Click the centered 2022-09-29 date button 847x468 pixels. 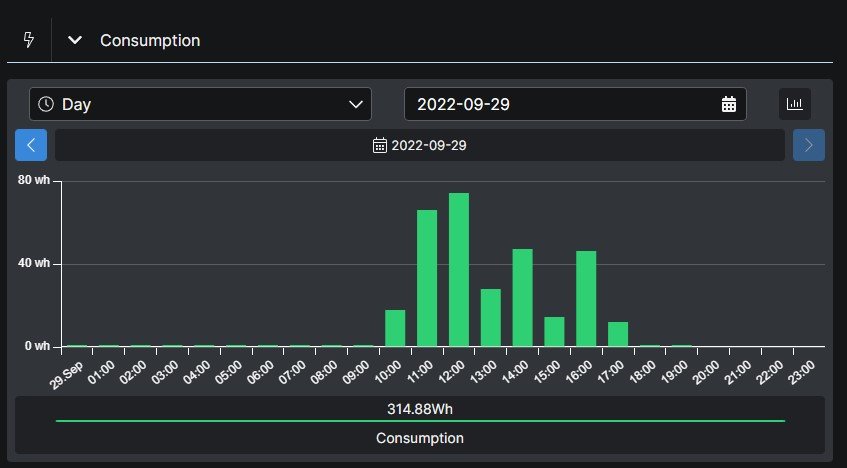pos(420,145)
